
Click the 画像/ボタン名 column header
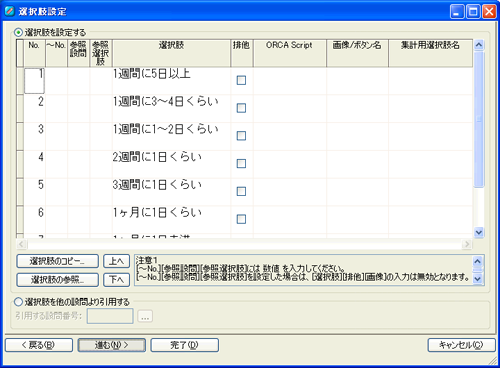(357, 53)
